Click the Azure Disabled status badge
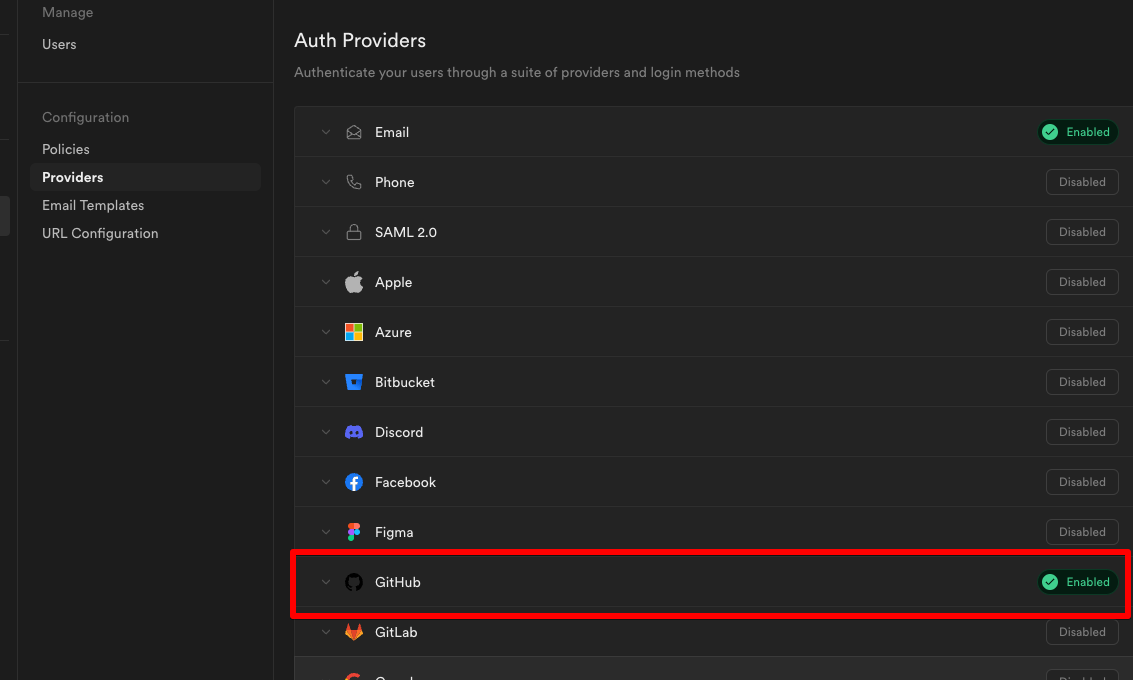 [x=1082, y=332]
